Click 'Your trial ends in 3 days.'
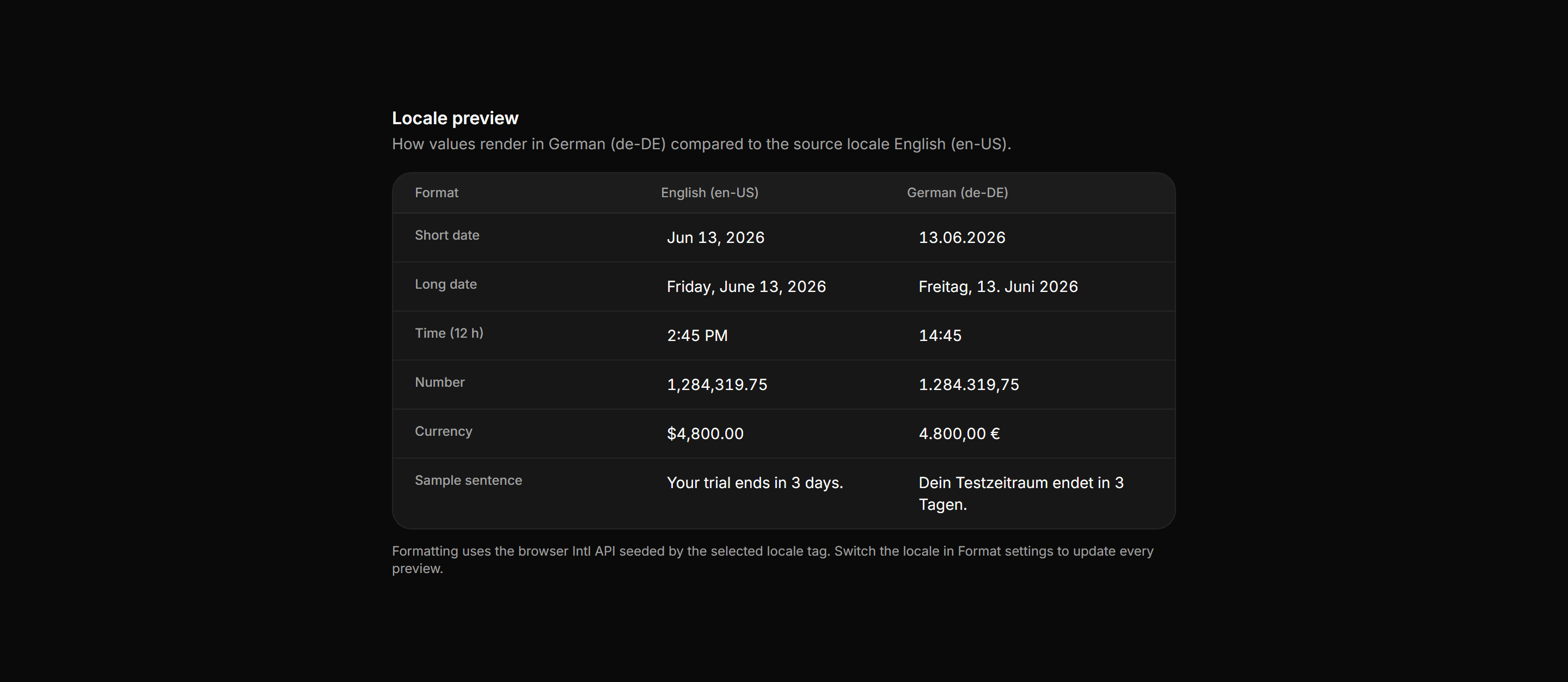The image size is (1568, 682). pyautogui.click(x=755, y=483)
